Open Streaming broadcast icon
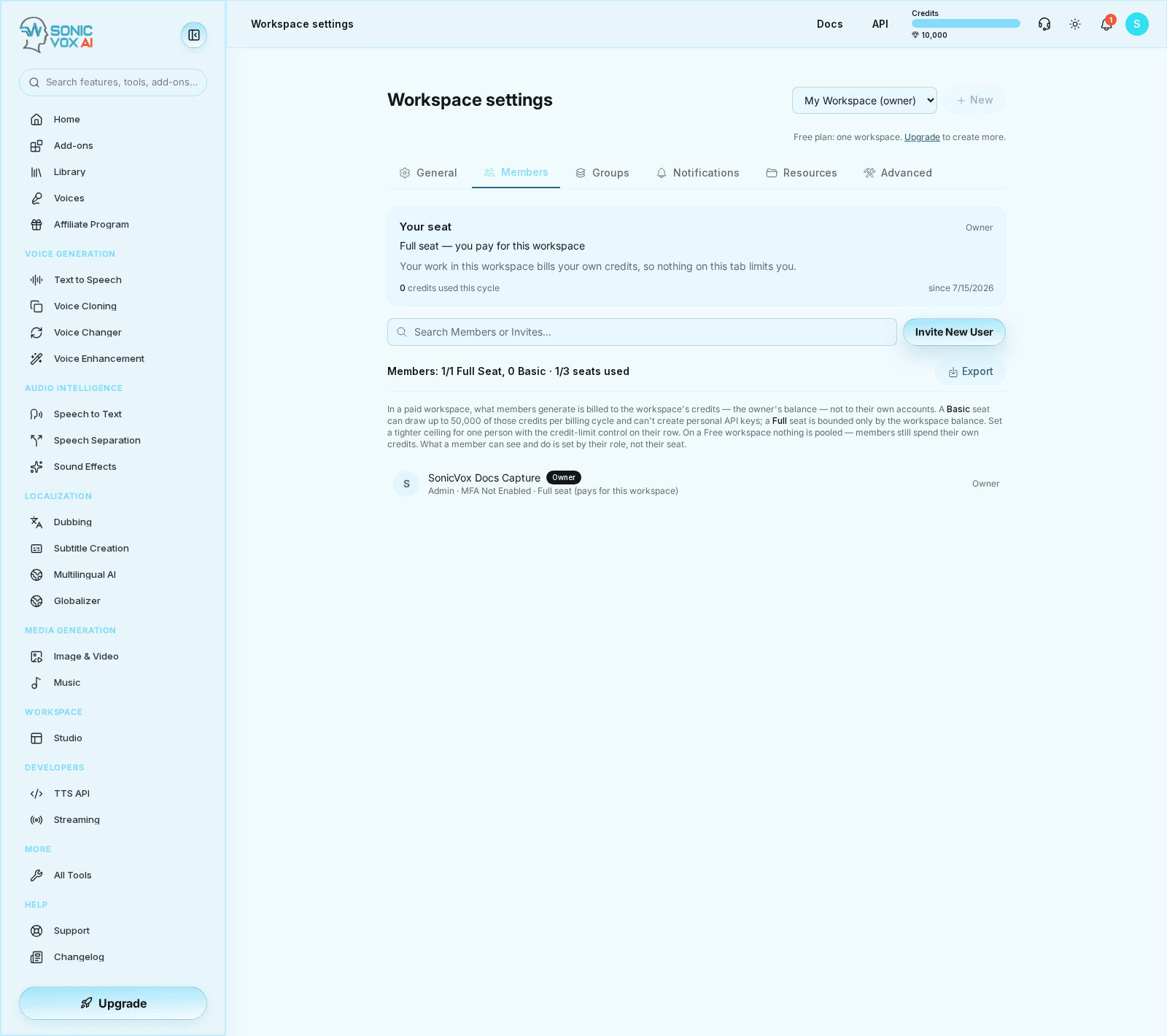The width and height of the screenshot is (1167, 1036). point(36,820)
